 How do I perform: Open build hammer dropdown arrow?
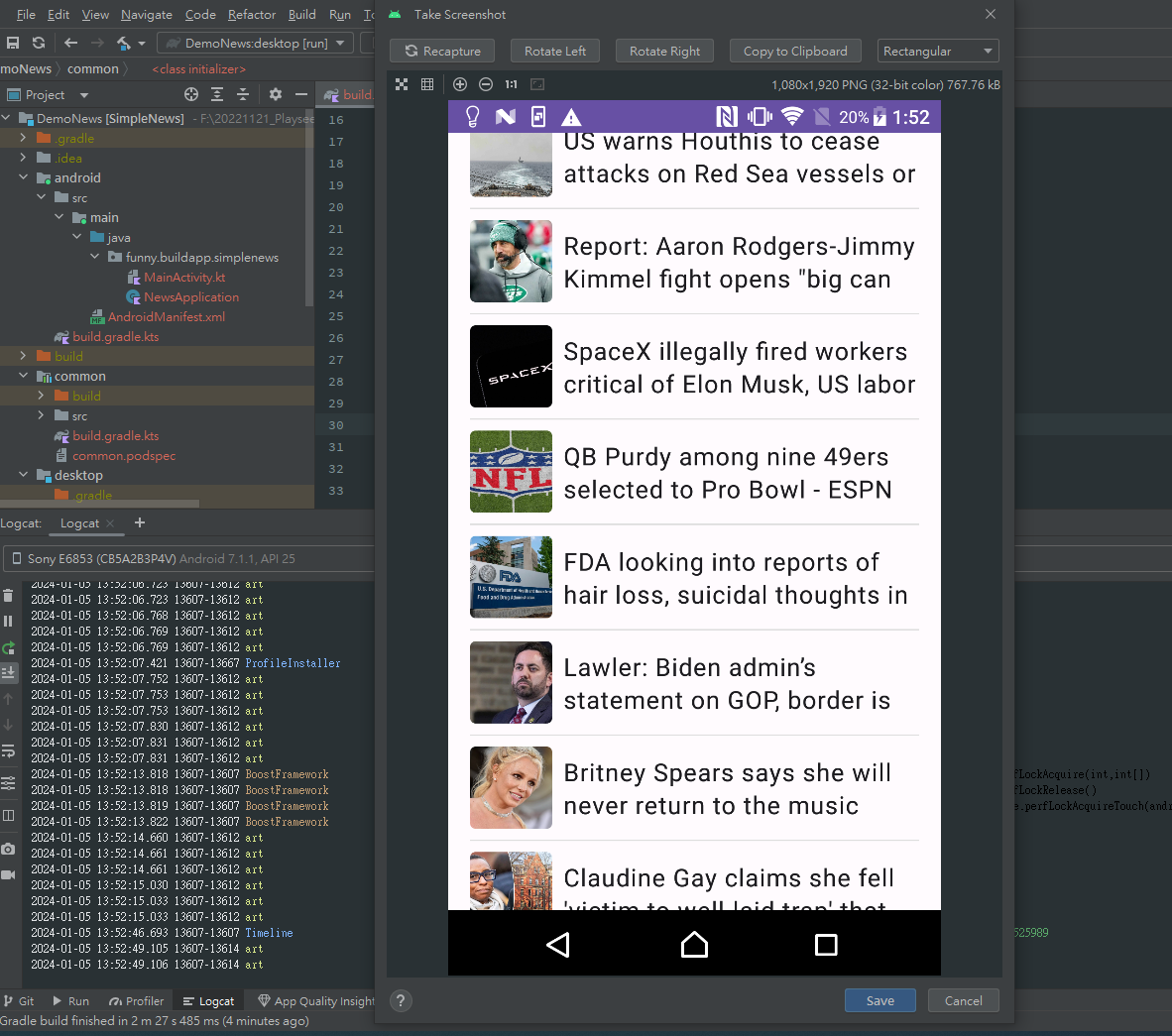tap(141, 44)
